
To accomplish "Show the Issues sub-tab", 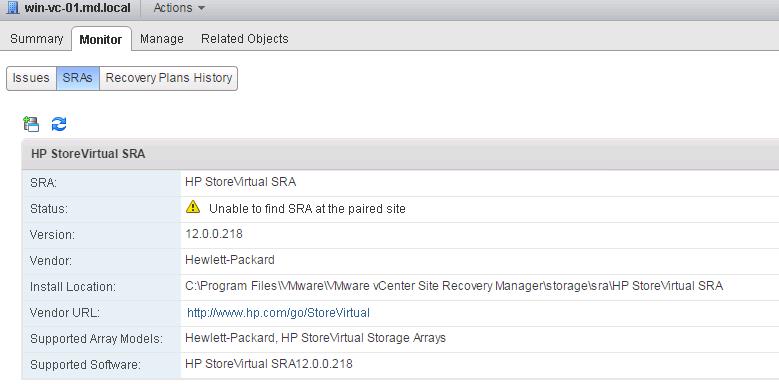I will [x=31, y=78].
